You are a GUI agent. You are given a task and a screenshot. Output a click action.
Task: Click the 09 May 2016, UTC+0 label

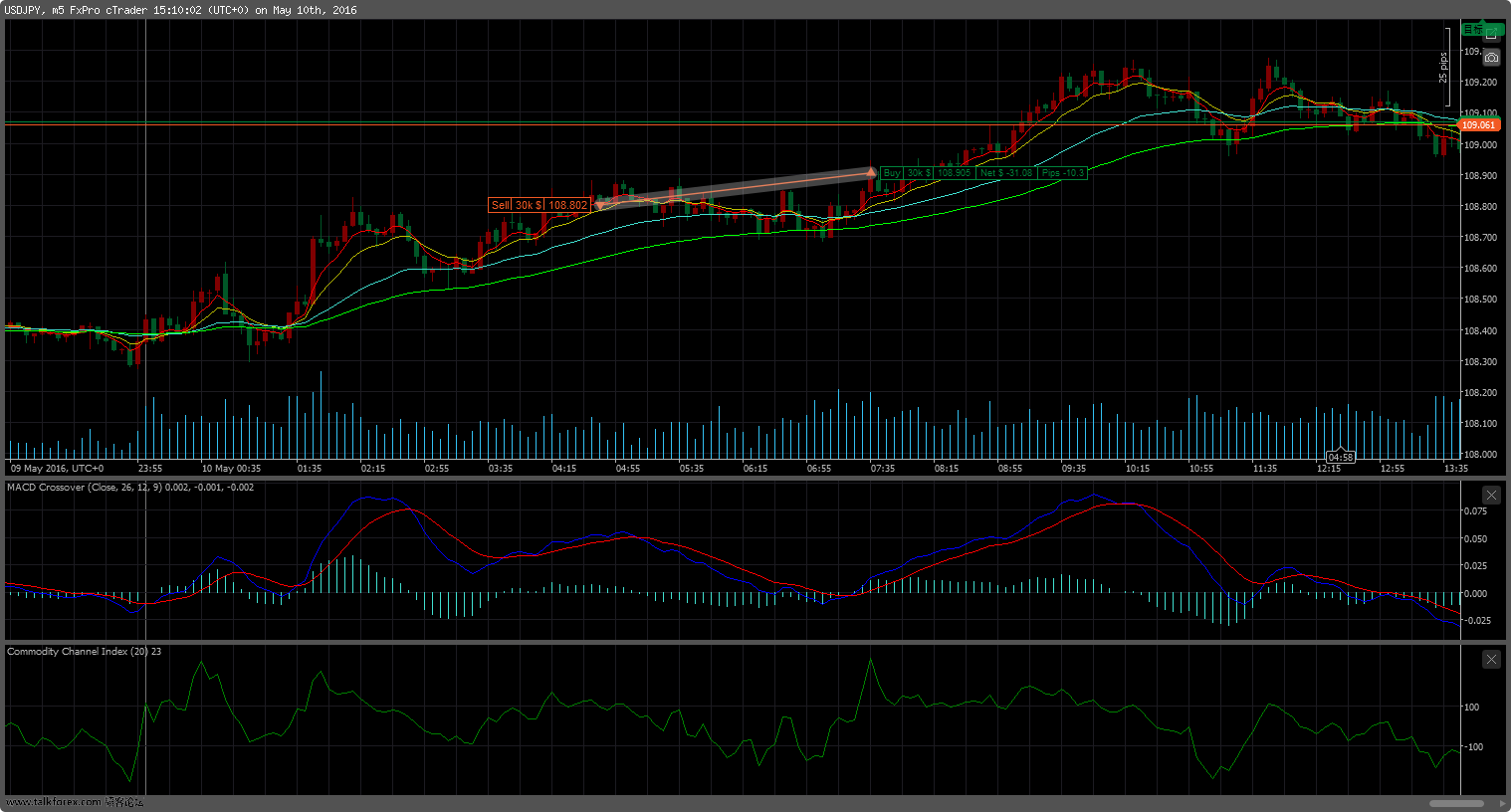point(57,468)
